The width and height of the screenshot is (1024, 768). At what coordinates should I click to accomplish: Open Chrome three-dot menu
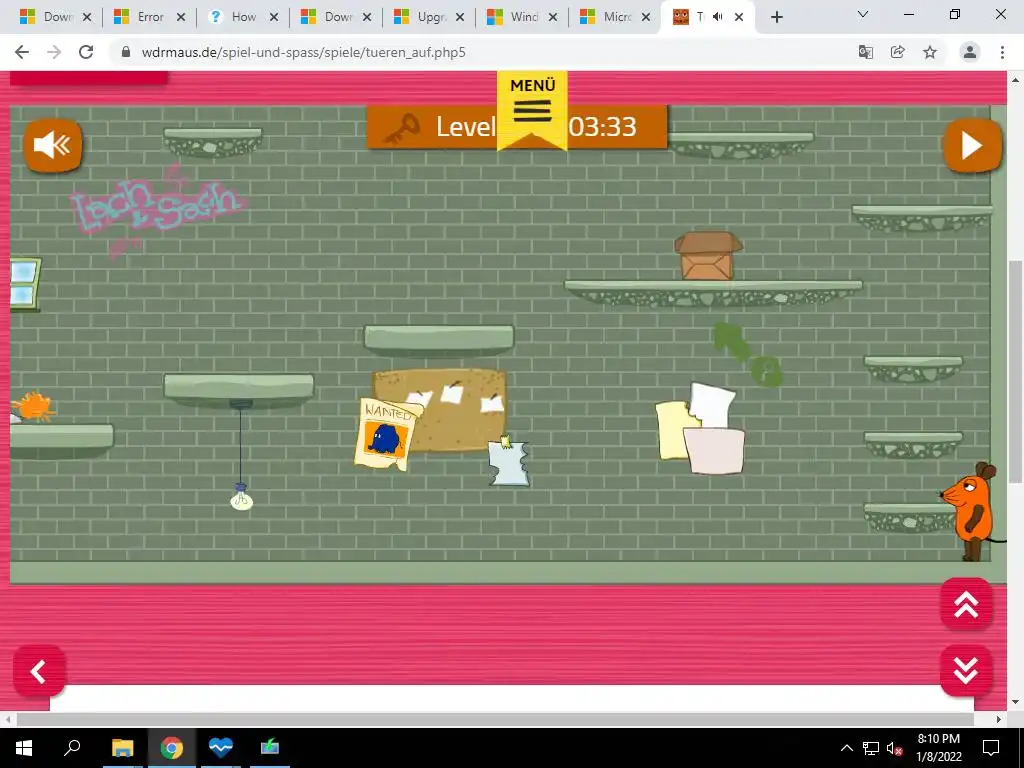coord(1002,52)
